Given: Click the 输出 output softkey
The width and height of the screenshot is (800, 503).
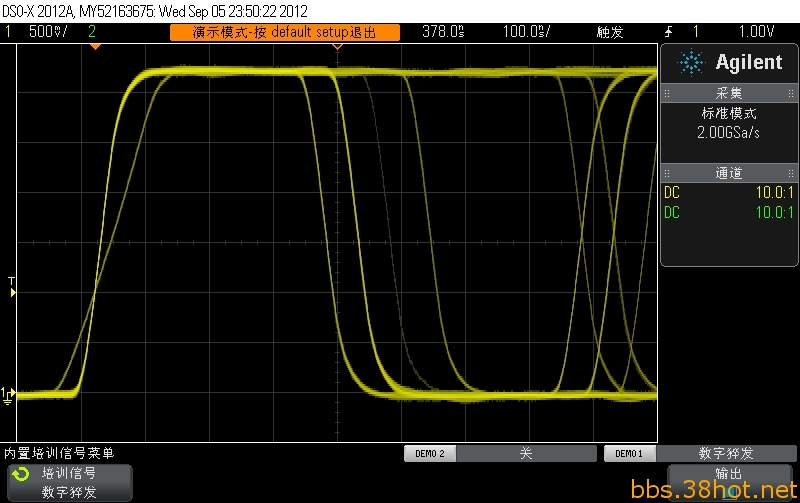Looking at the screenshot, I should coord(730,481).
